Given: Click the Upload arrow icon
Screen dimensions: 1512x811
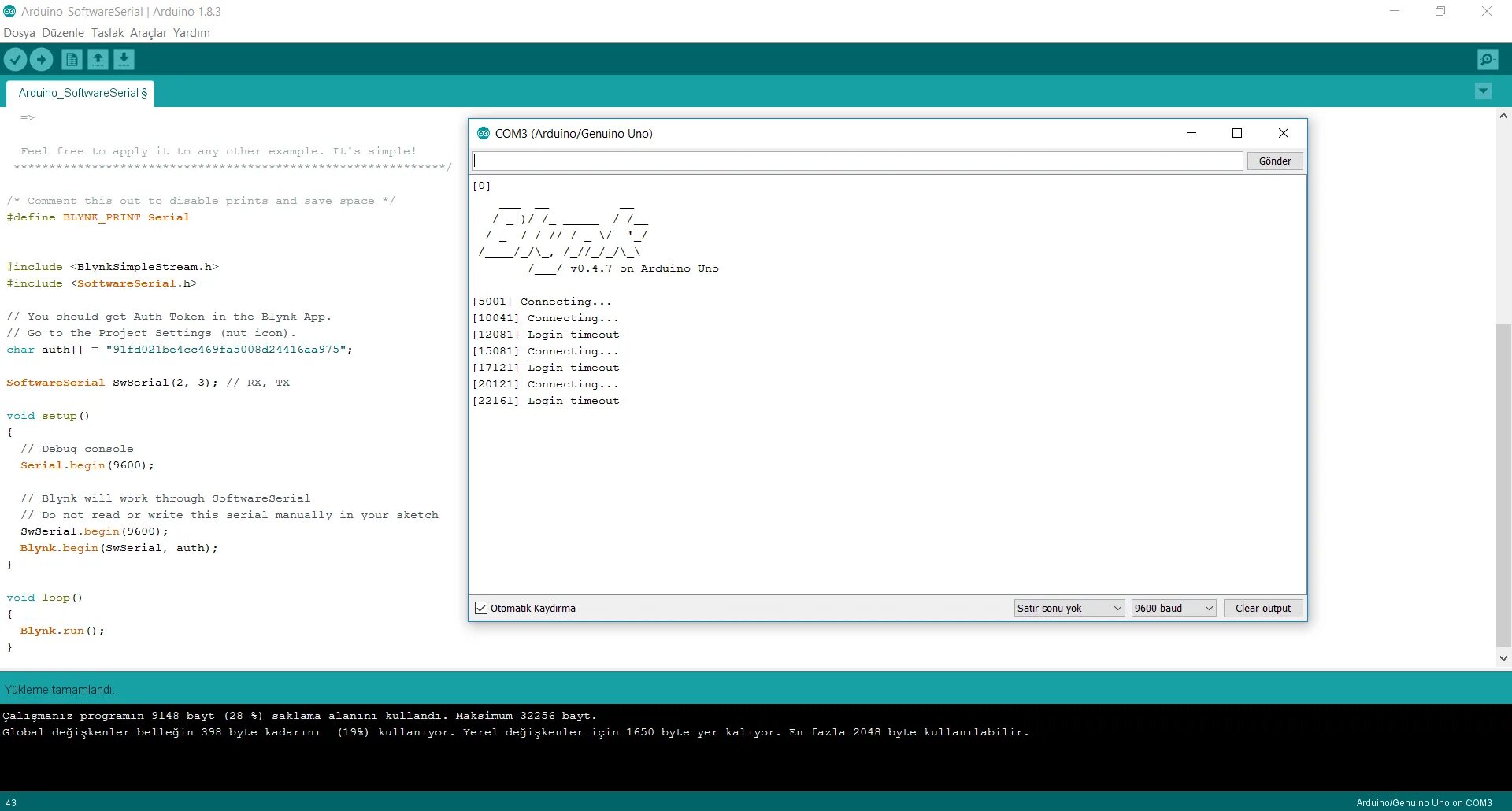Looking at the screenshot, I should pos(41,59).
